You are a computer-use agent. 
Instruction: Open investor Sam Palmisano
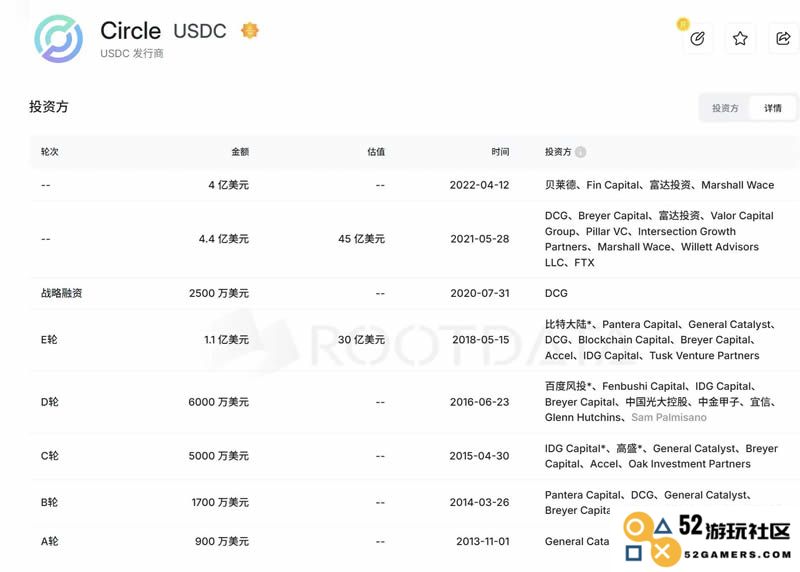click(x=669, y=417)
